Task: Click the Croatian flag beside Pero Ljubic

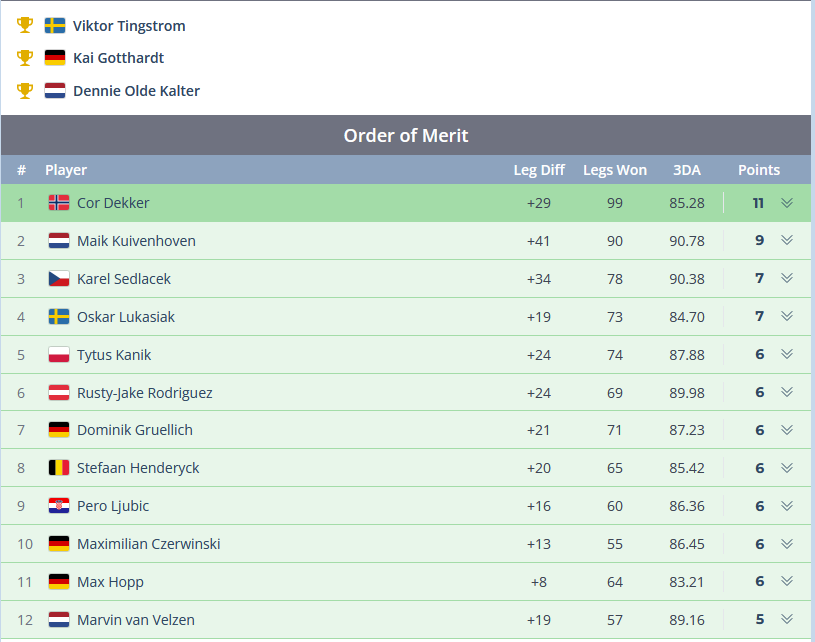Action: point(59,506)
